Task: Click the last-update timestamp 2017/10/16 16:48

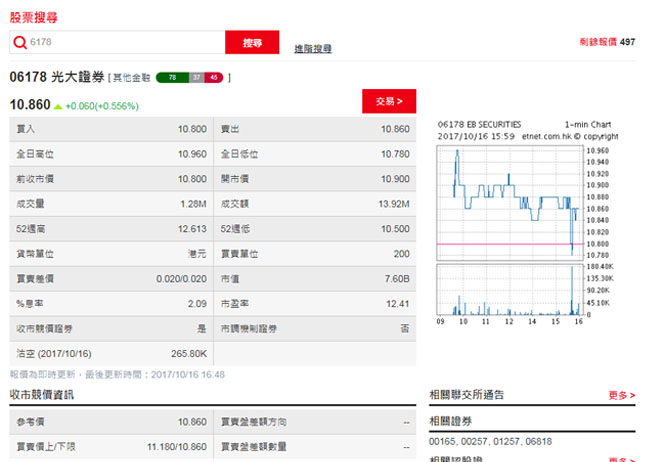Action: [187, 374]
